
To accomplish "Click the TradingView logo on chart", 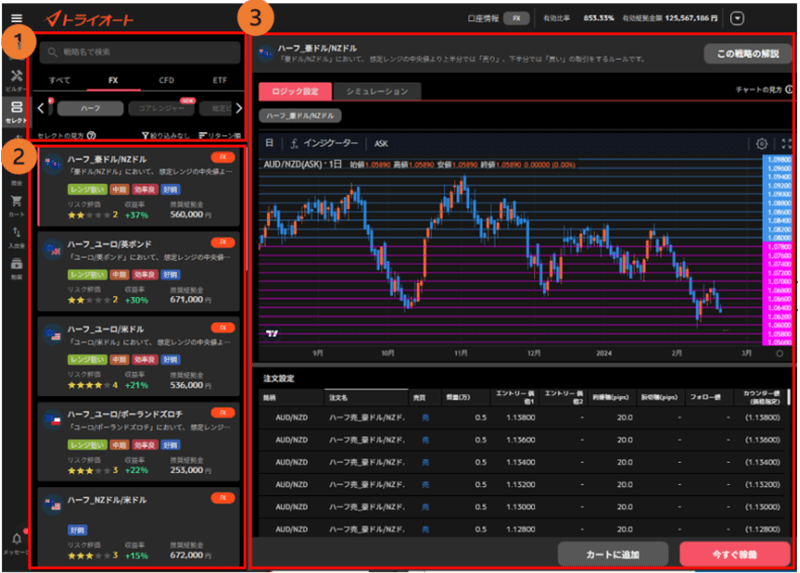I will click(x=272, y=333).
